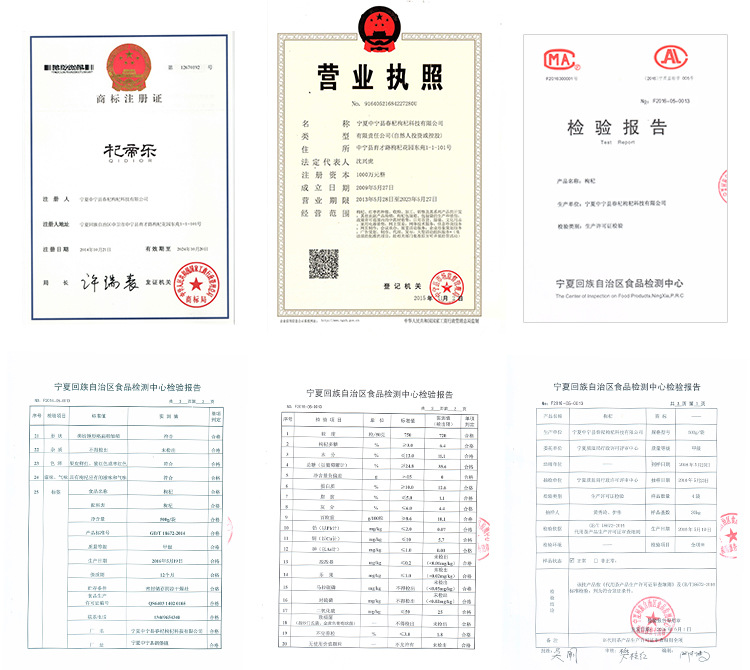Click the 登记机关 label on license

click(x=402, y=286)
